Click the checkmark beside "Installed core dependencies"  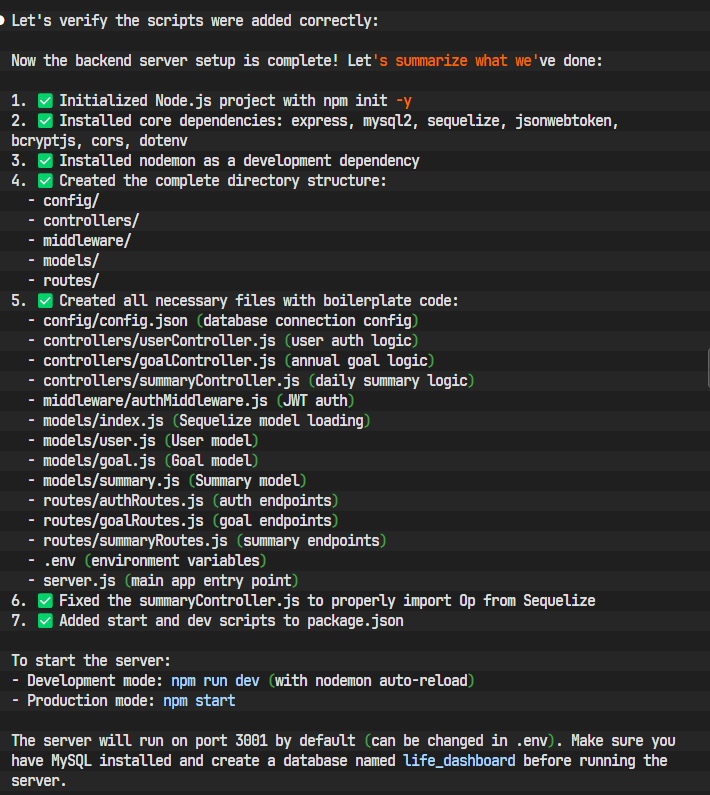tap(45, 121)
